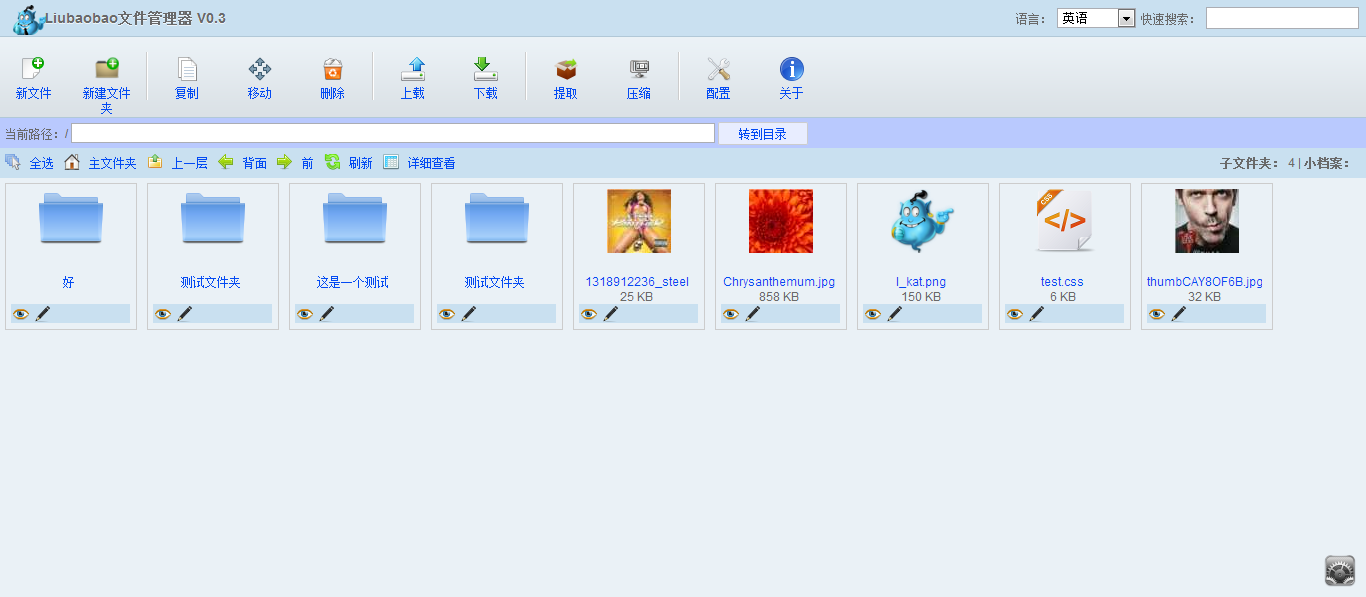
Task: Go to 主文件夹 home folder
Action: [112, 163]
